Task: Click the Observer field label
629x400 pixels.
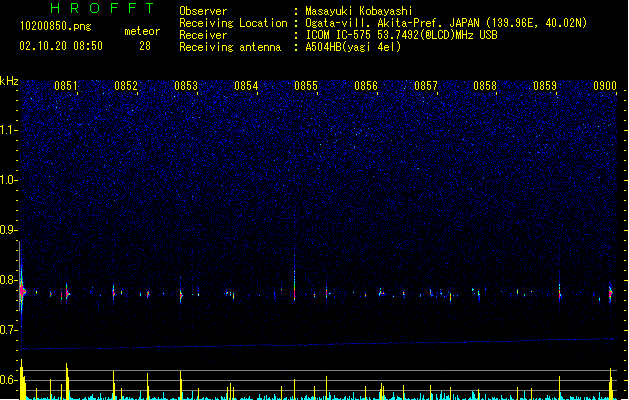Action: (203, 11)
